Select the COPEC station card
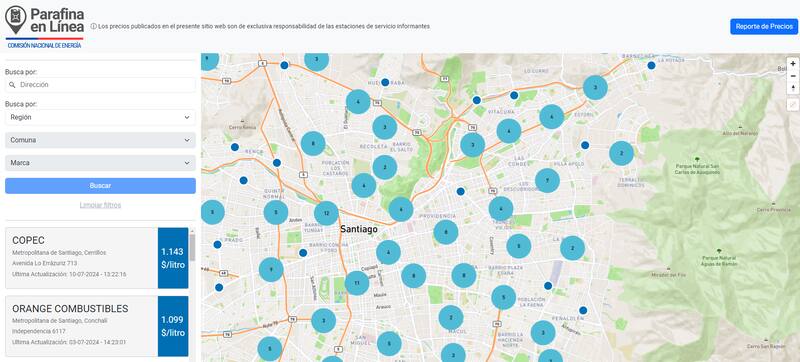 [97, 258]
